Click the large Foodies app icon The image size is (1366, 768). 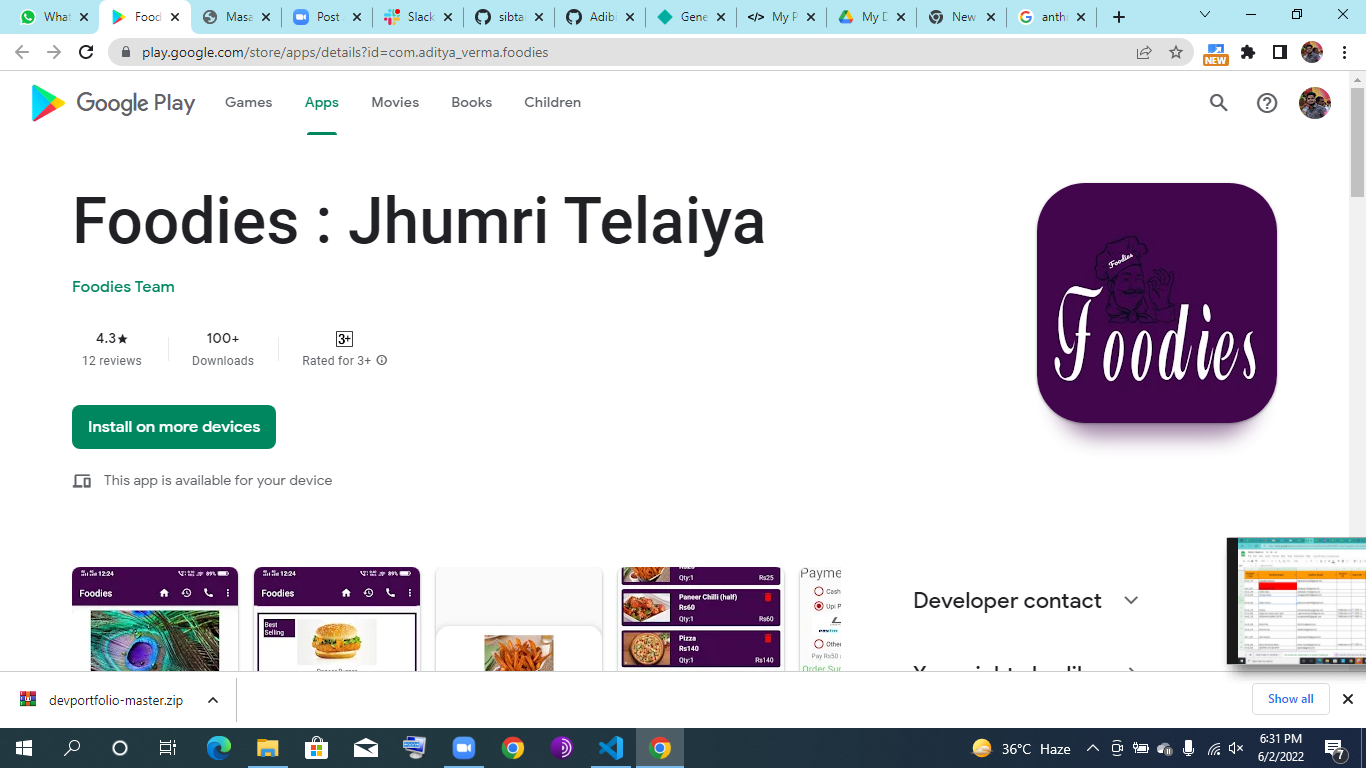point(1157,303)
